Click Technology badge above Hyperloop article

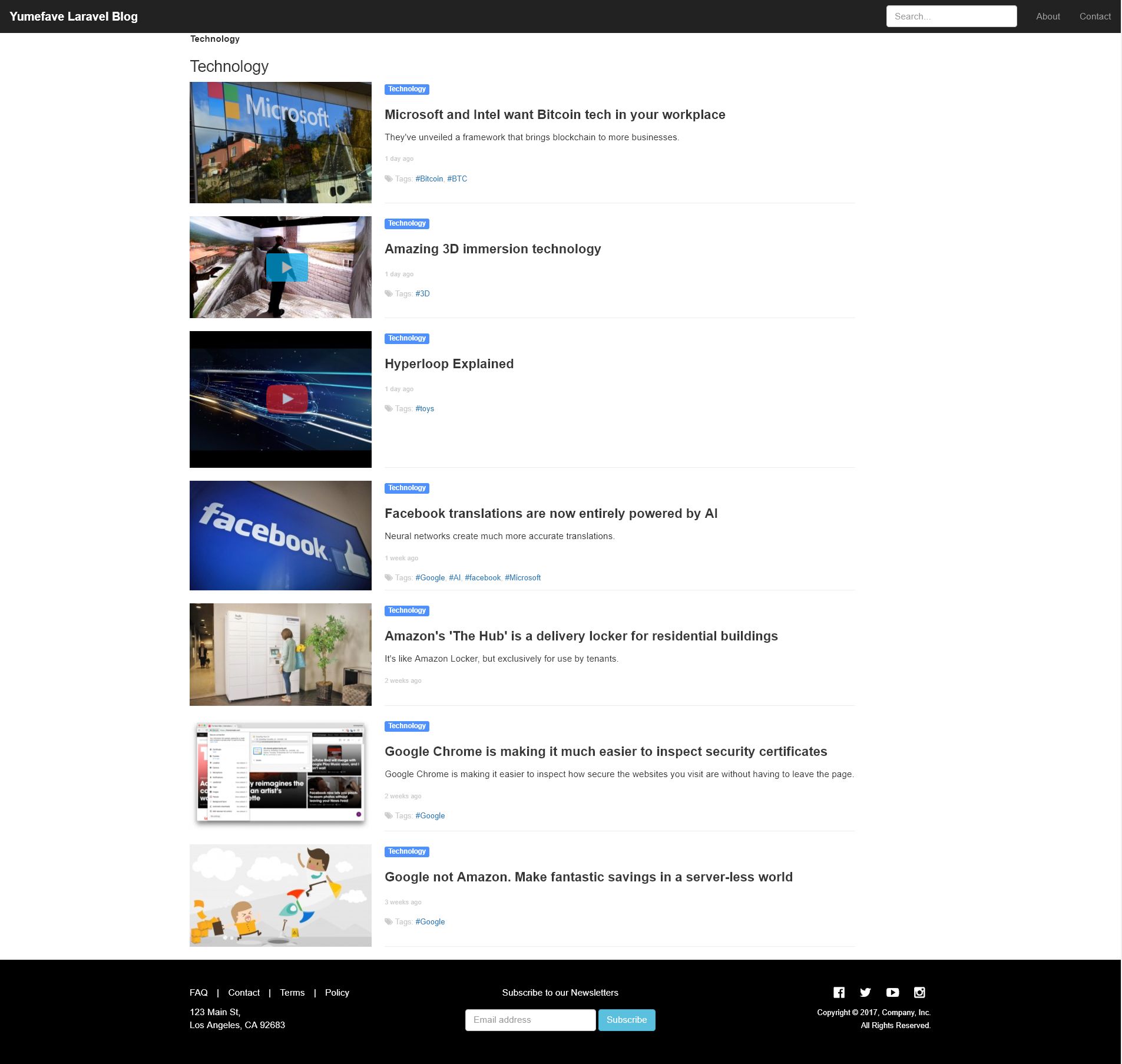click(x=406, y=339)
